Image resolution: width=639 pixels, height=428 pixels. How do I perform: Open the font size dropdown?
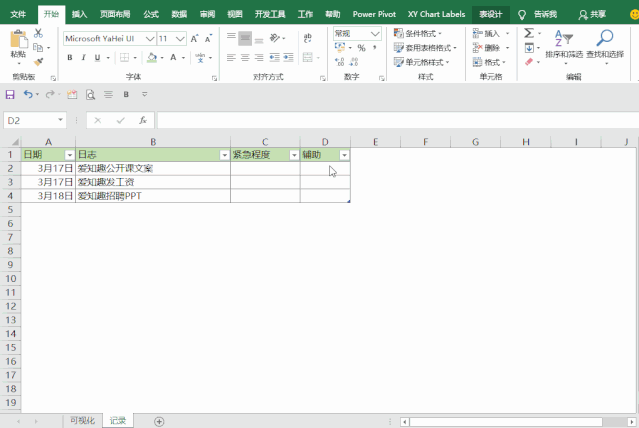point(180,39)
